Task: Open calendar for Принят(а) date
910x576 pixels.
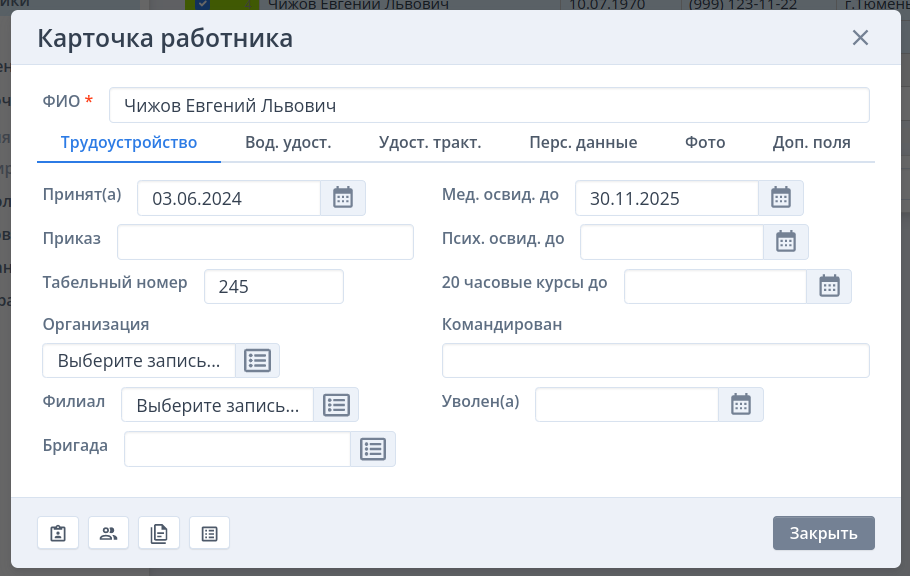Action: point(343,198)
